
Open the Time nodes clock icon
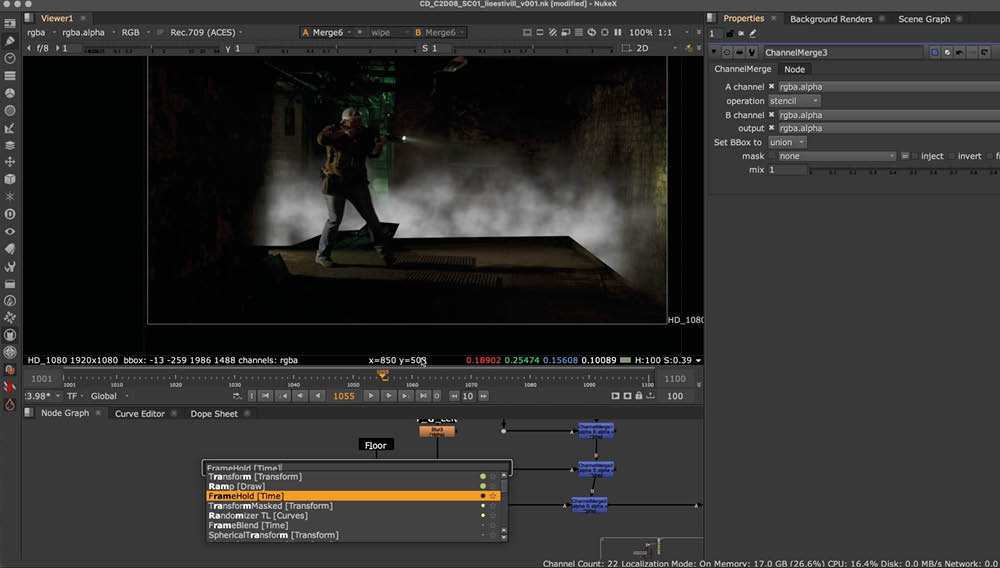[x=10, y=58]
